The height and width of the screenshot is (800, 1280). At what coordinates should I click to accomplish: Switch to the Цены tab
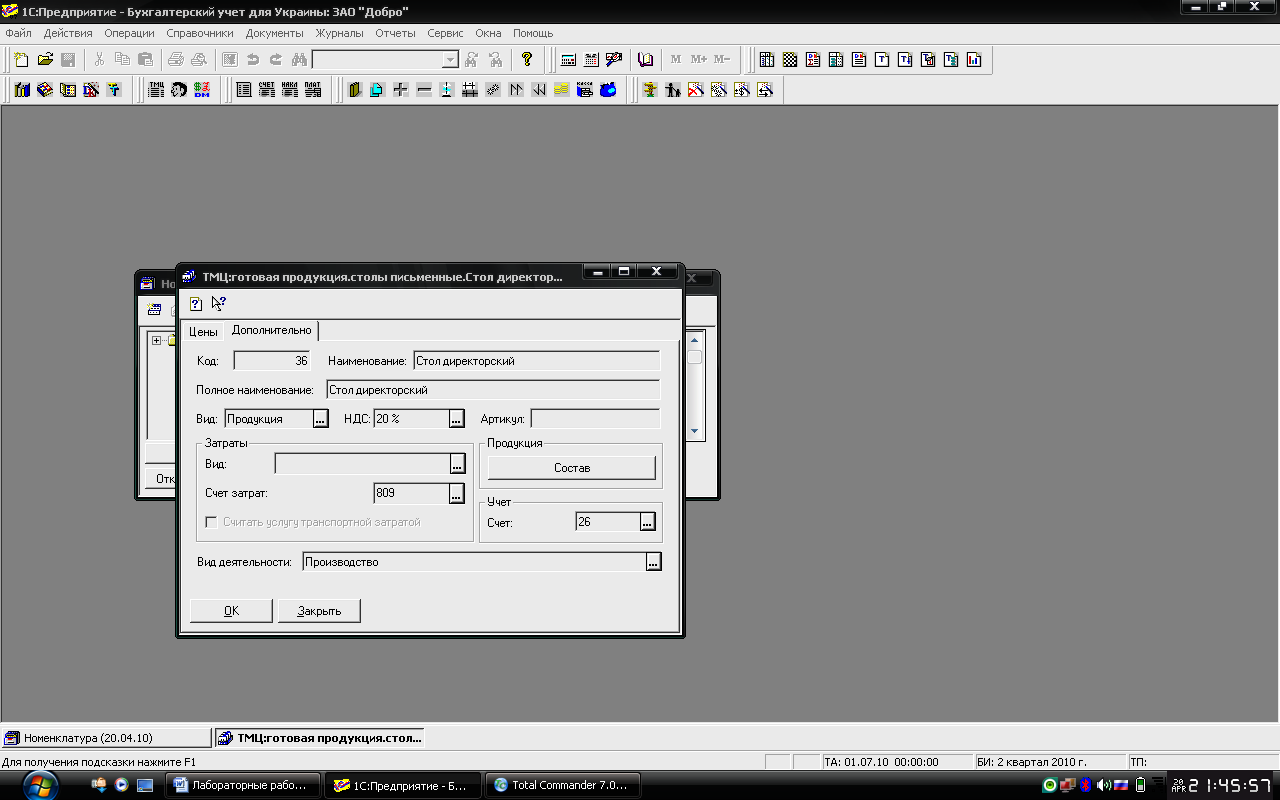click(x=203, y=331)
